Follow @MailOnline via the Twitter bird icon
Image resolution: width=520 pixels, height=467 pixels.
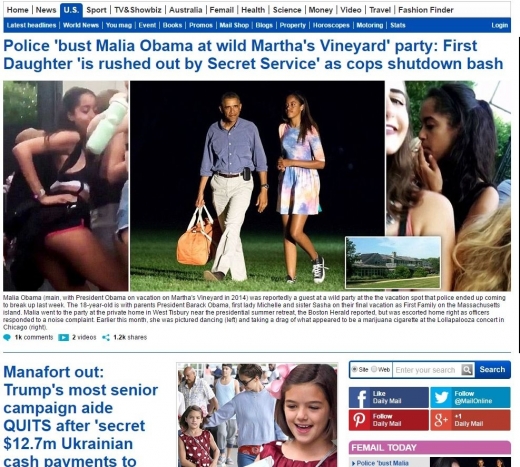click(442, 397)
